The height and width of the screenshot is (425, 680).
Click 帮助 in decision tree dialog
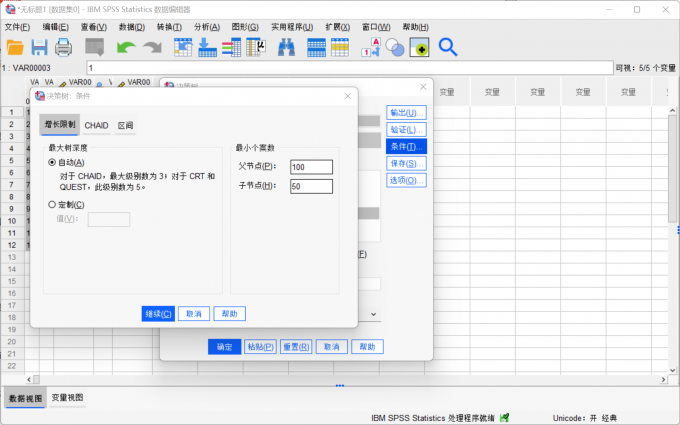pyautogui.click(x=367, y=347)
